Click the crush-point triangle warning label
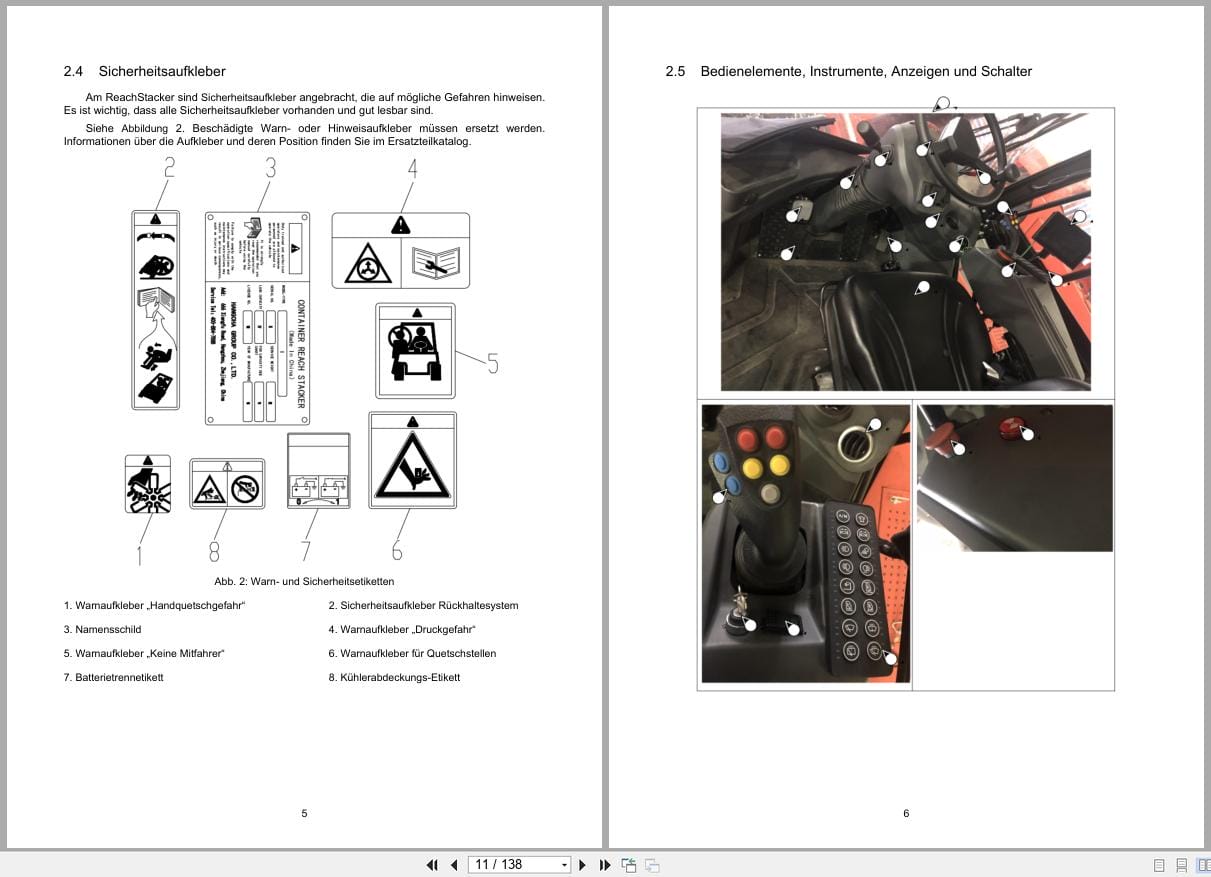The height and width of the screenshot is (877, 1211). (412, 460)
